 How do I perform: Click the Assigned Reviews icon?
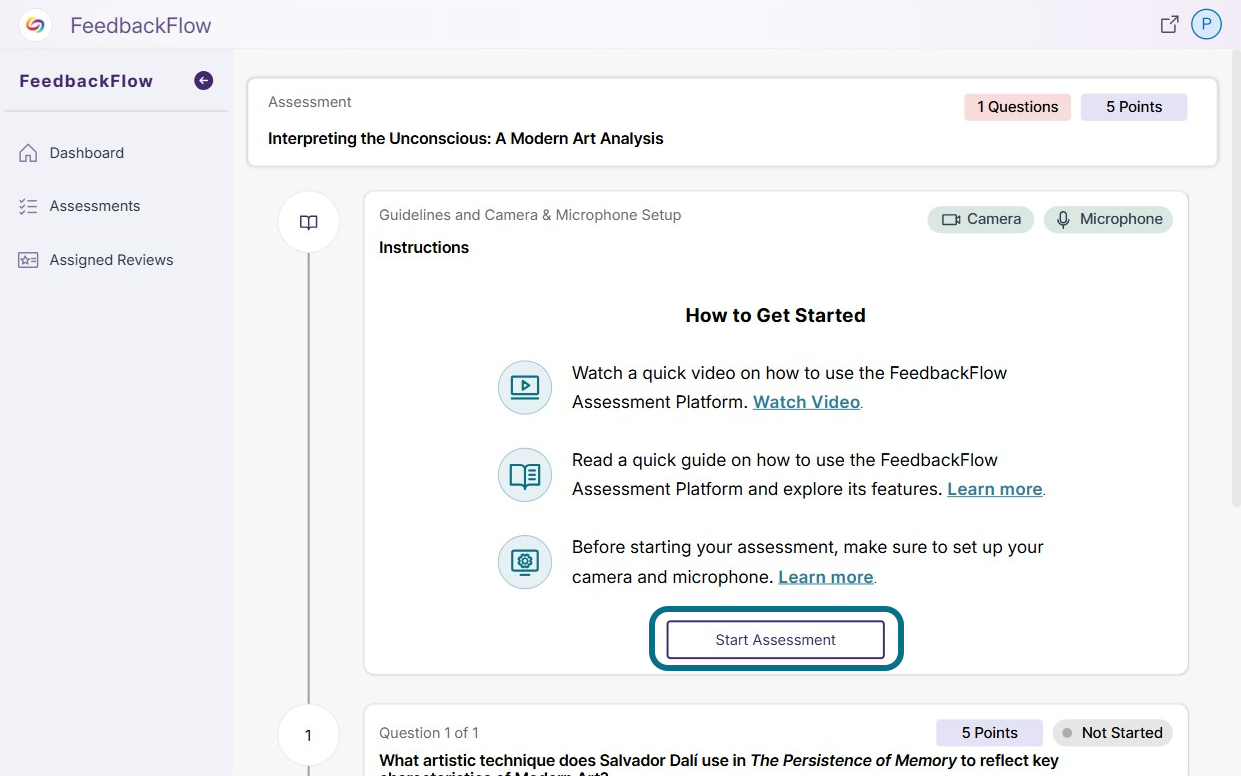(28, 260)
